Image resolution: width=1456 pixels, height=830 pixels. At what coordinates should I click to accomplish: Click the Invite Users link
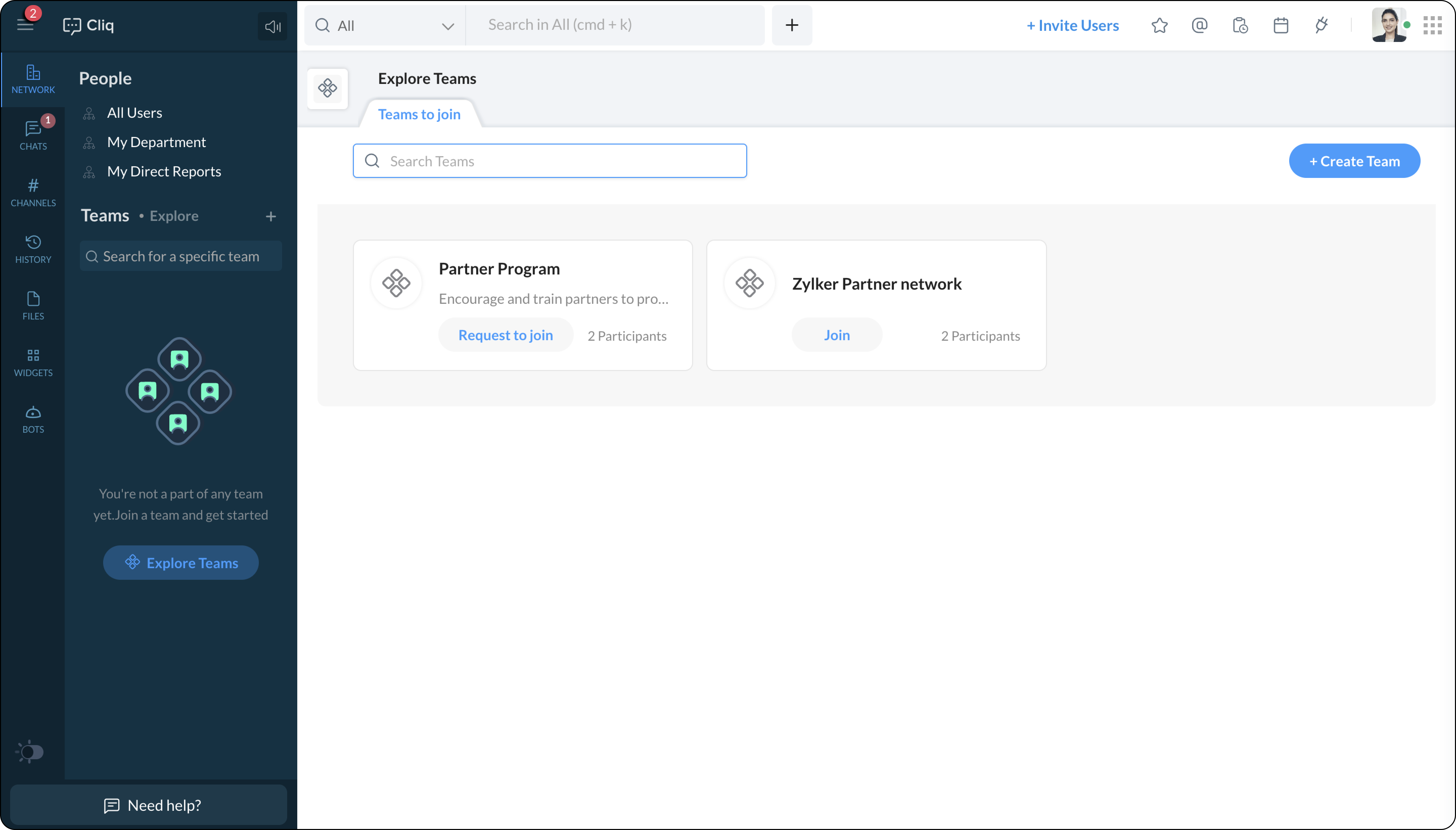click(x=1072, y=26)
